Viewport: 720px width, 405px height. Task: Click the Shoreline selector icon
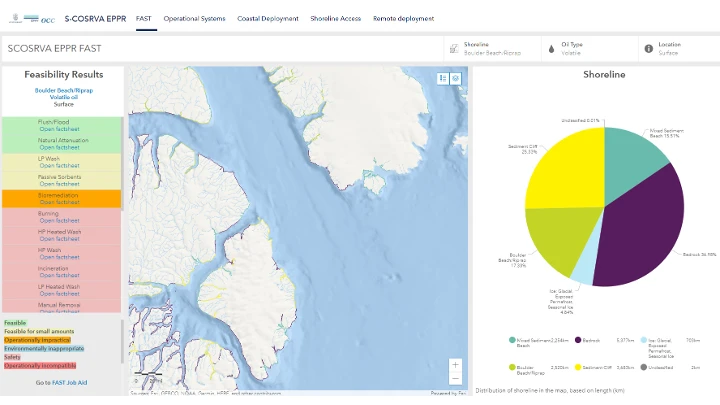tap(454, 47)
